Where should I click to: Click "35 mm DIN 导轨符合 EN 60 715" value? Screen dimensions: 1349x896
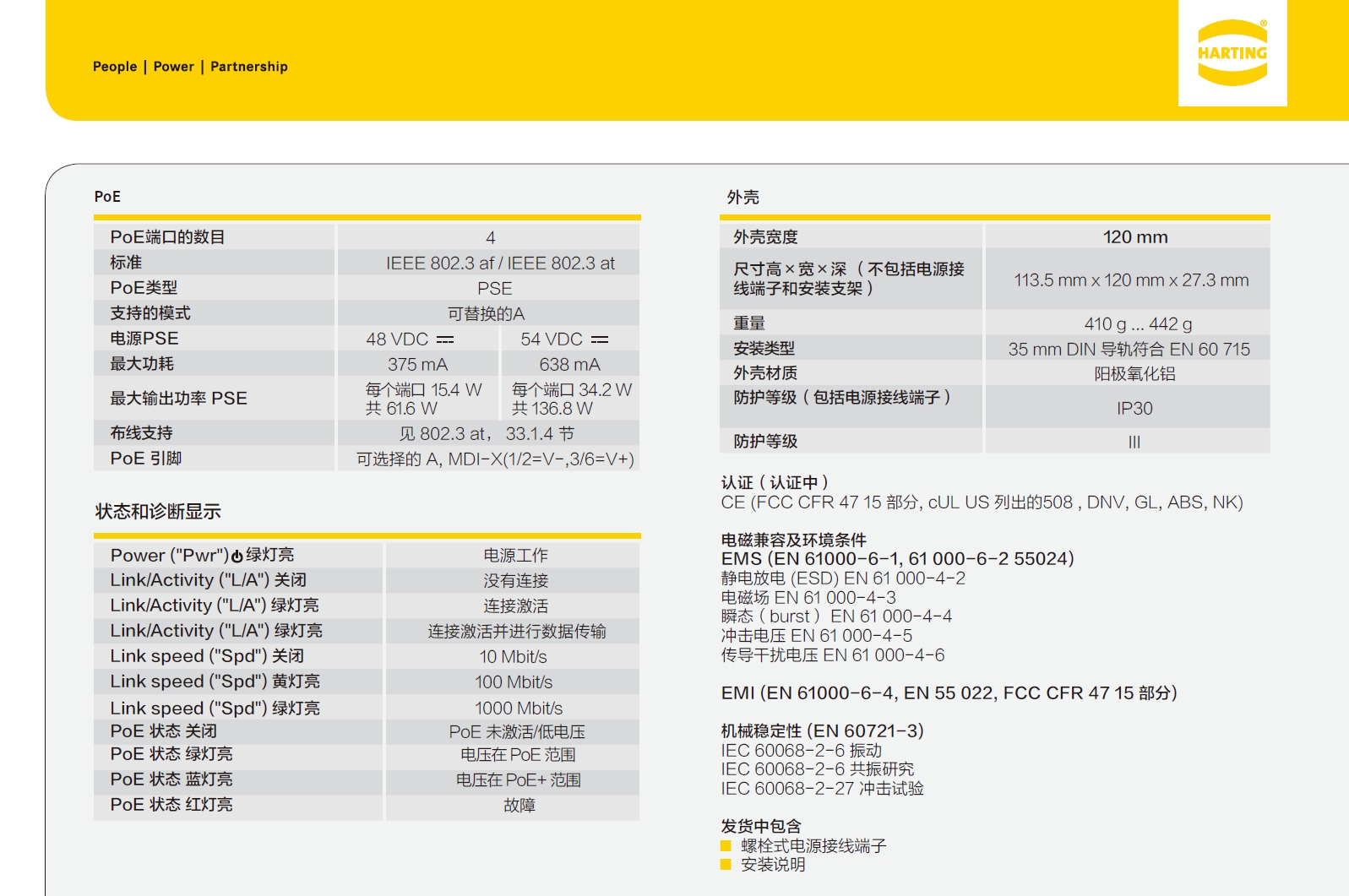1129,350
